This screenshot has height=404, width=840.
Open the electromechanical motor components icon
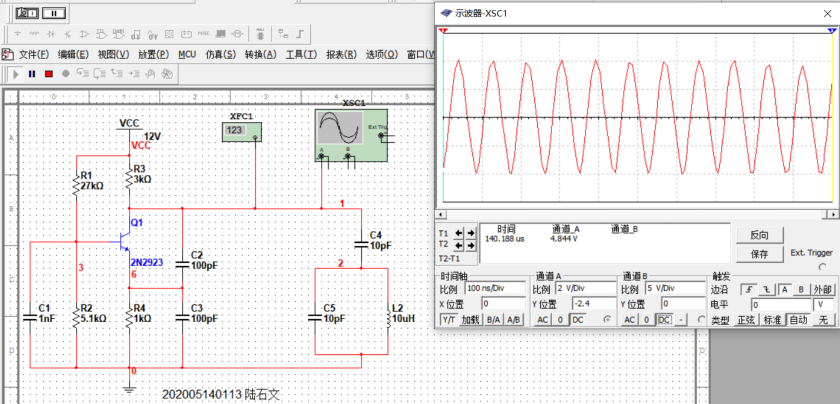[x=237, y=34]
